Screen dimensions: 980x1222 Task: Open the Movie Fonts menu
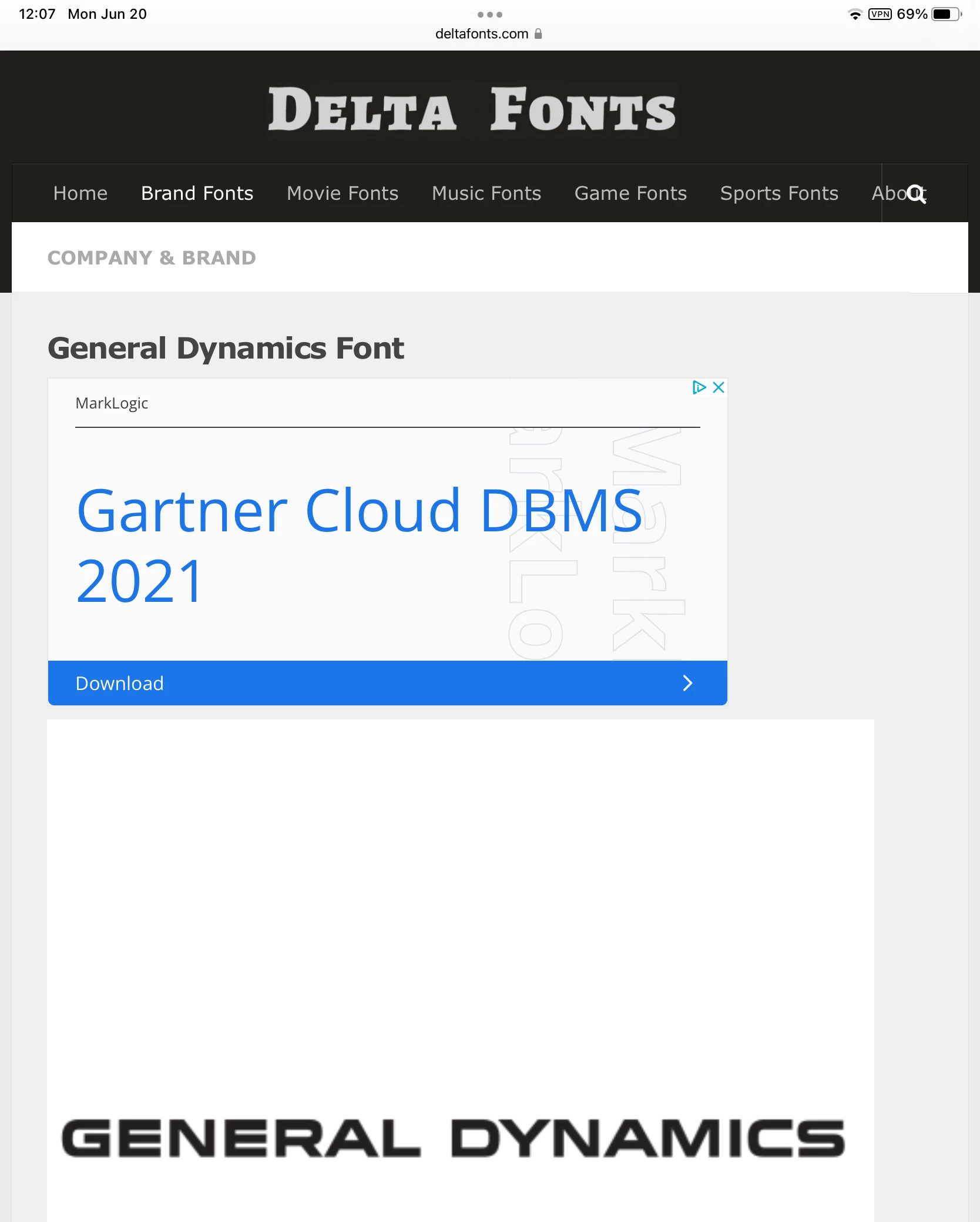343,193
